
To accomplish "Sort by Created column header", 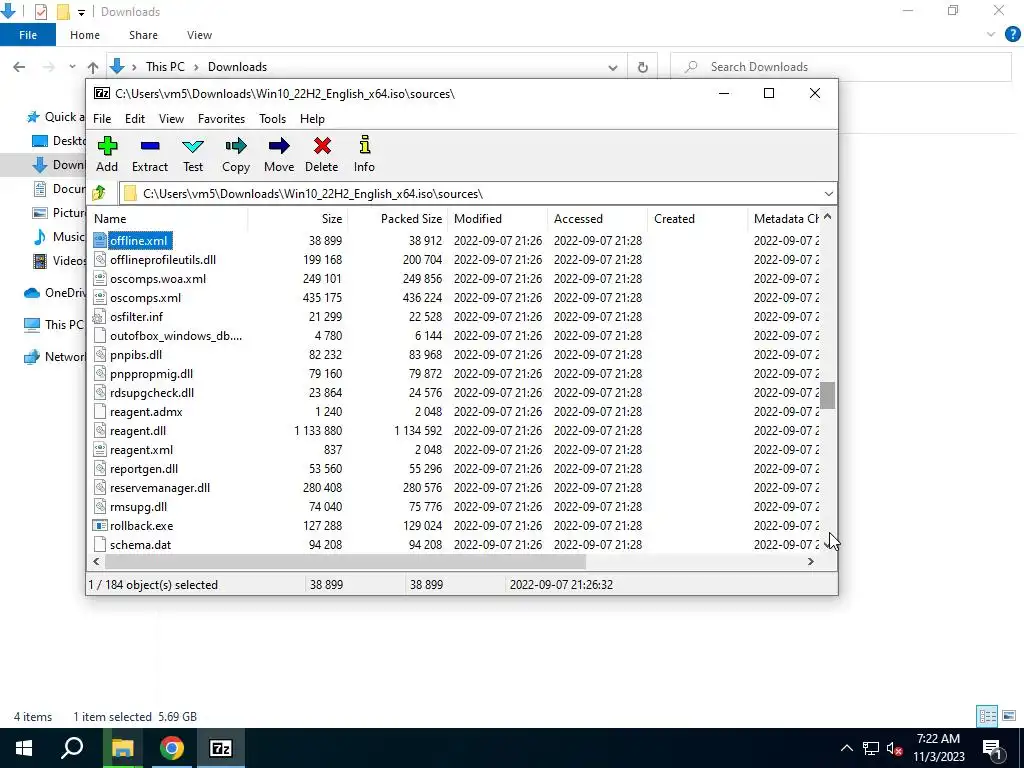I will [x=697, y=219].
